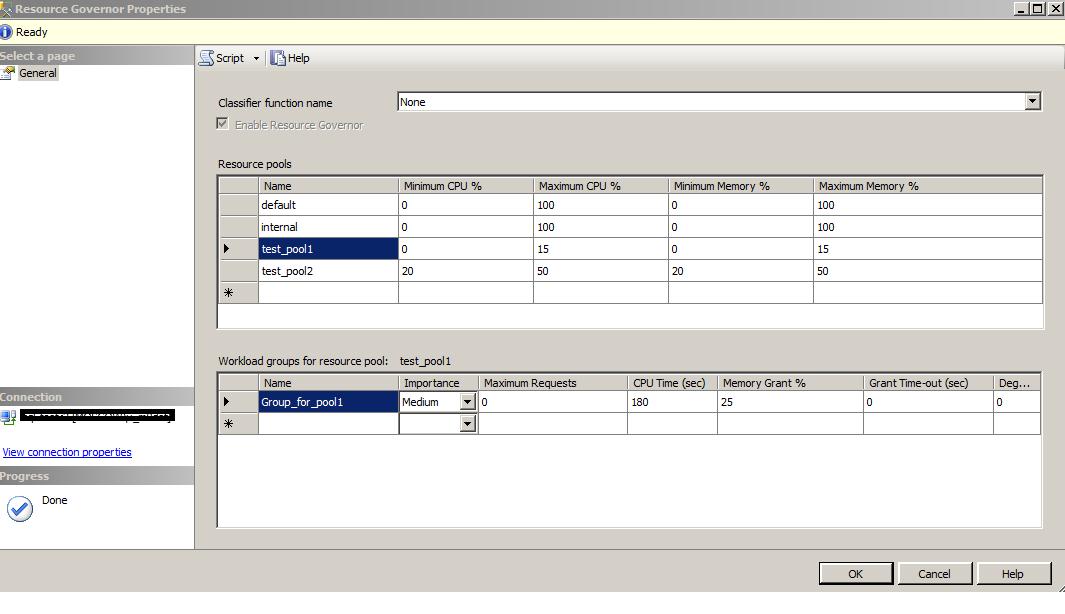The image size is (1065, 614).
Task: Click the row selector arrow for test_pool1
Action: pyautogui.click(x=228, y=249)
